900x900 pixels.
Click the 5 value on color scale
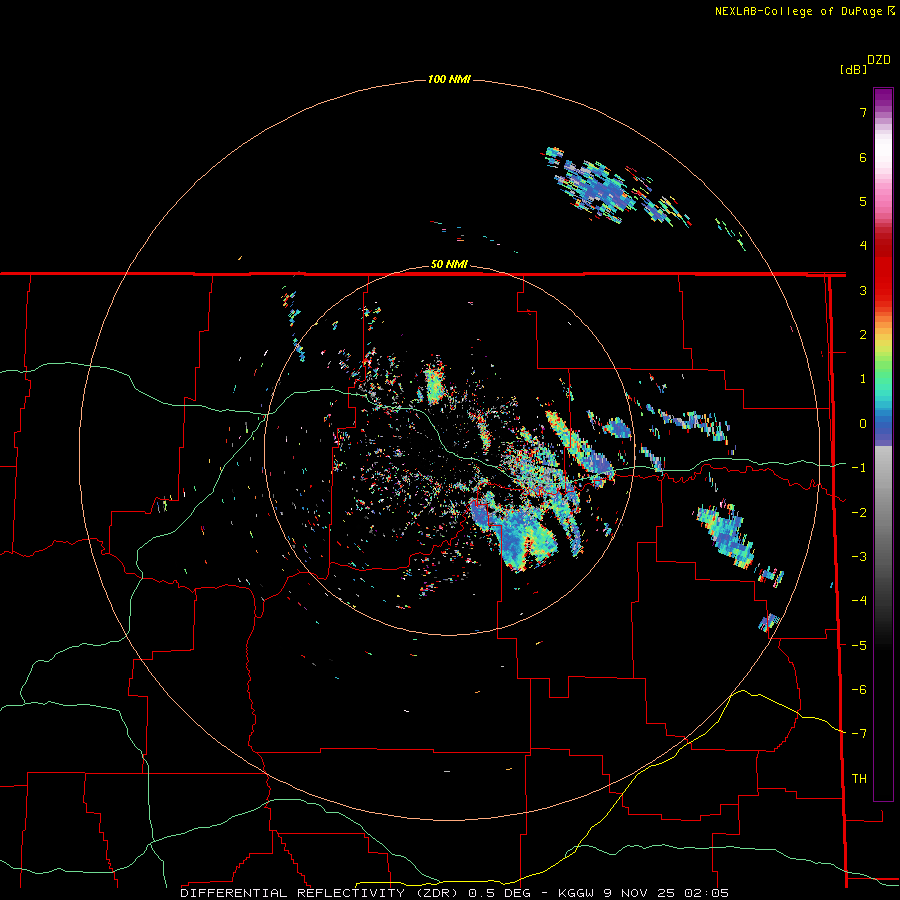[863, 201]
